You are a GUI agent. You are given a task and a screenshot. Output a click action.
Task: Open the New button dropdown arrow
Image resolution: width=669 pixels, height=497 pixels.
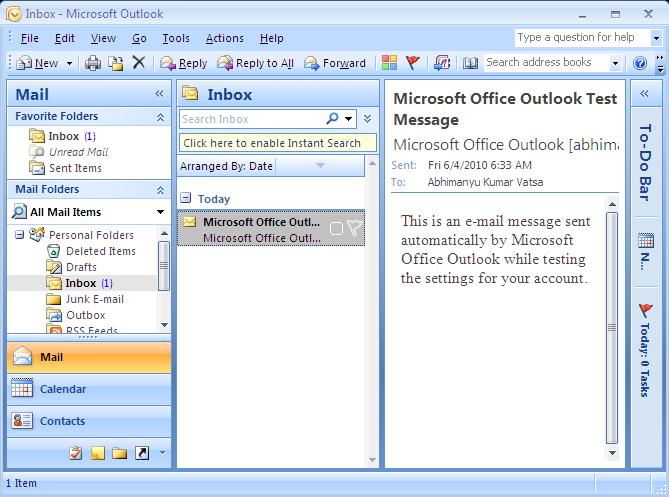69,64
